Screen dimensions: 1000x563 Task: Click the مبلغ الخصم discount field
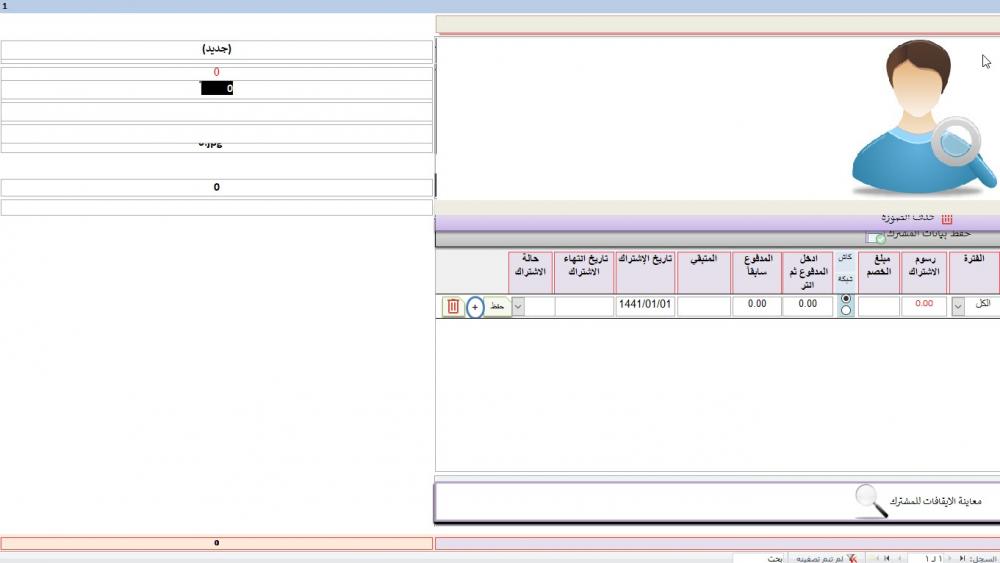click(x=879, y=307)
